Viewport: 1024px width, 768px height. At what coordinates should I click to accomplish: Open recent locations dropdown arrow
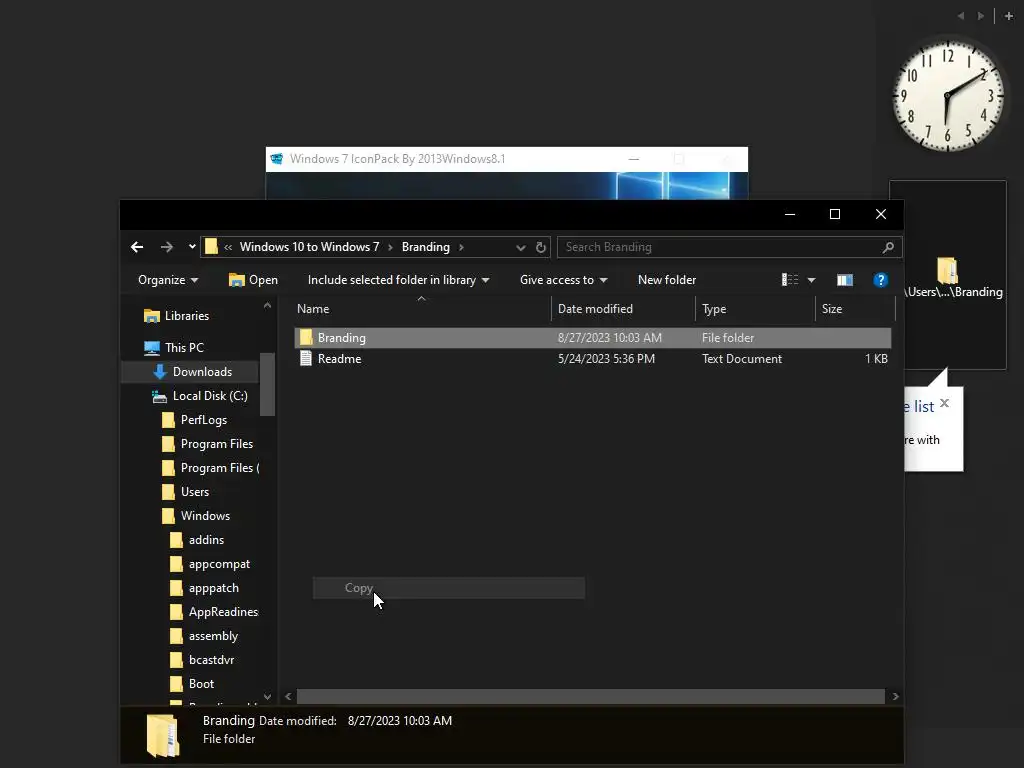click(192, 247)
